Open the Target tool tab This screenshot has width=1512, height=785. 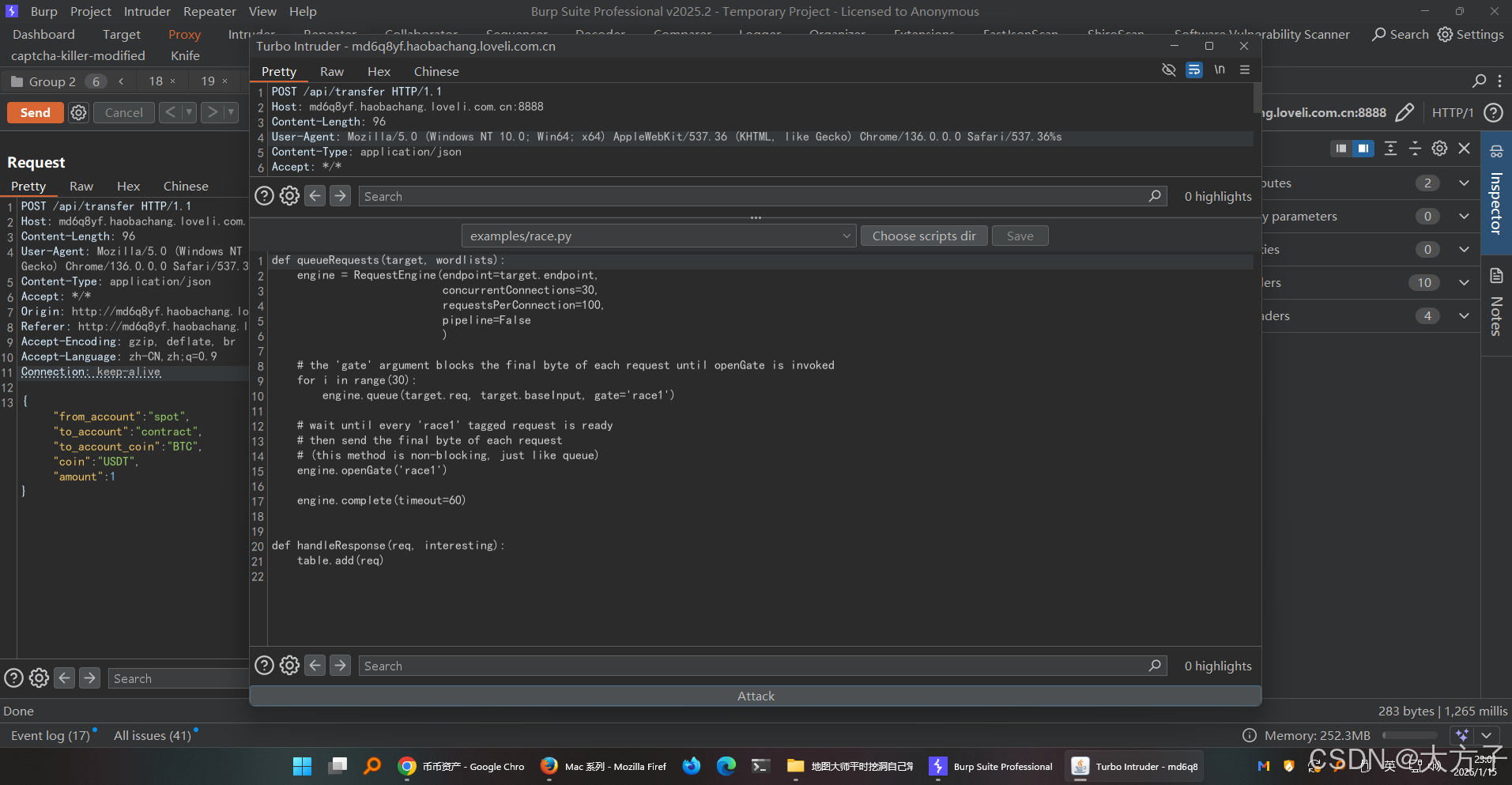[x=122, y=34]
